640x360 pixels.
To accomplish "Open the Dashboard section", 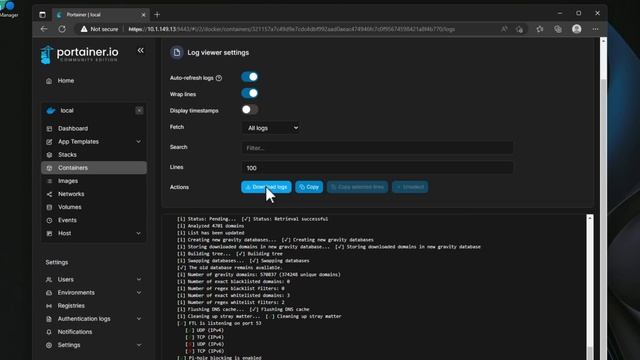I will 73,129.
